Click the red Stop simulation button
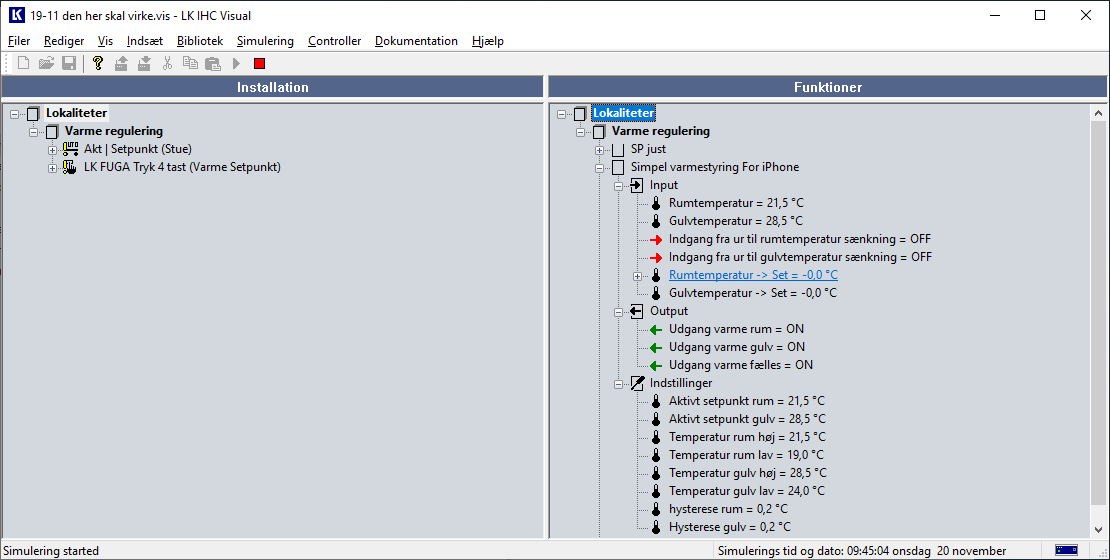This screenshot has width=1110, height=560. tap(260, 63)
